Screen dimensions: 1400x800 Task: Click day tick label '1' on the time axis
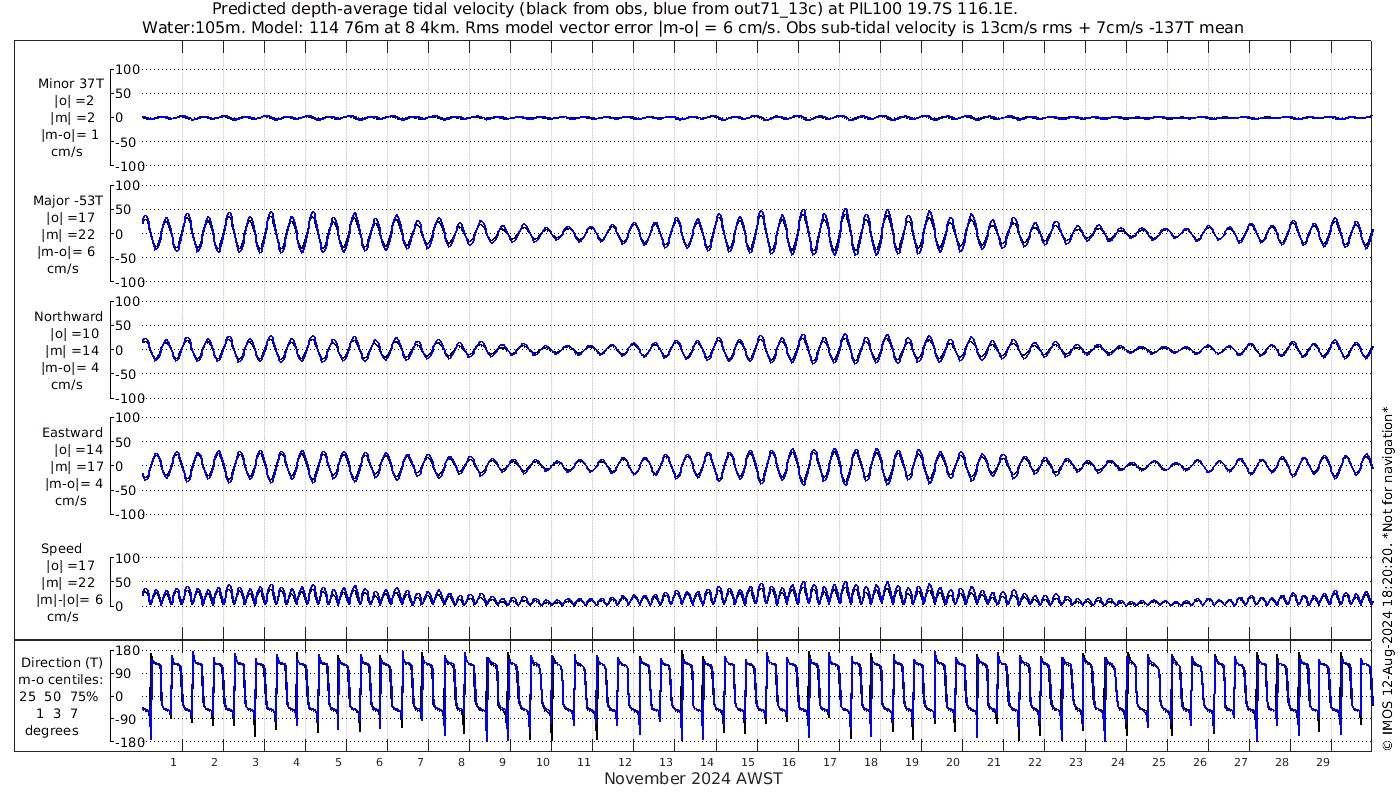click(x=173, y=762)
